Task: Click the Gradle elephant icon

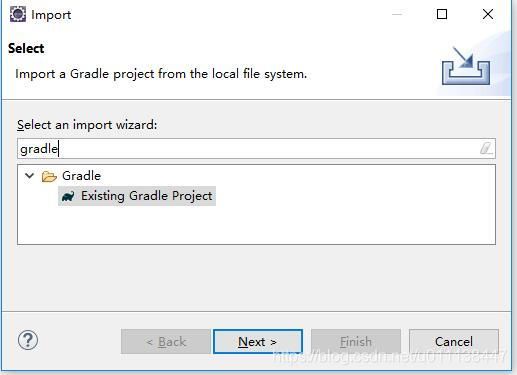Action: click(x=68, y=196)
